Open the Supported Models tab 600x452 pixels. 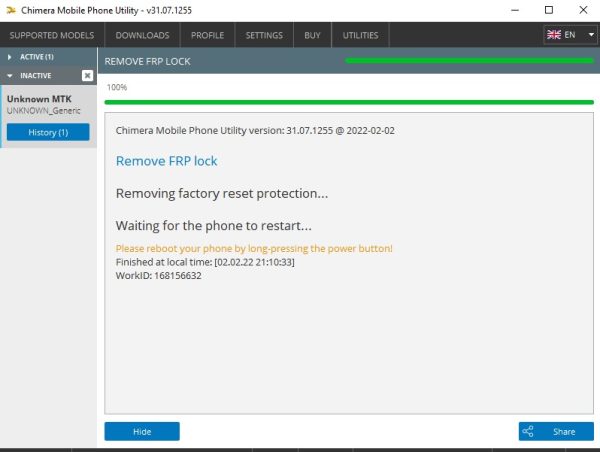pos(52,35)
